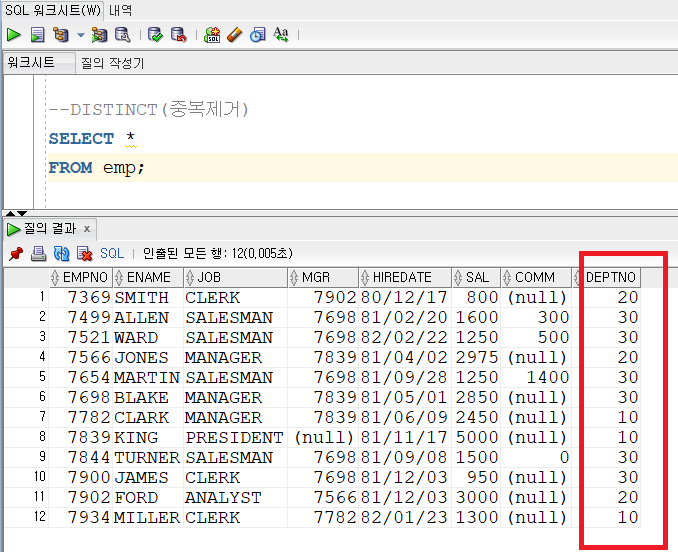Open the Explain Plan dropdown arrow

(80, 35)
